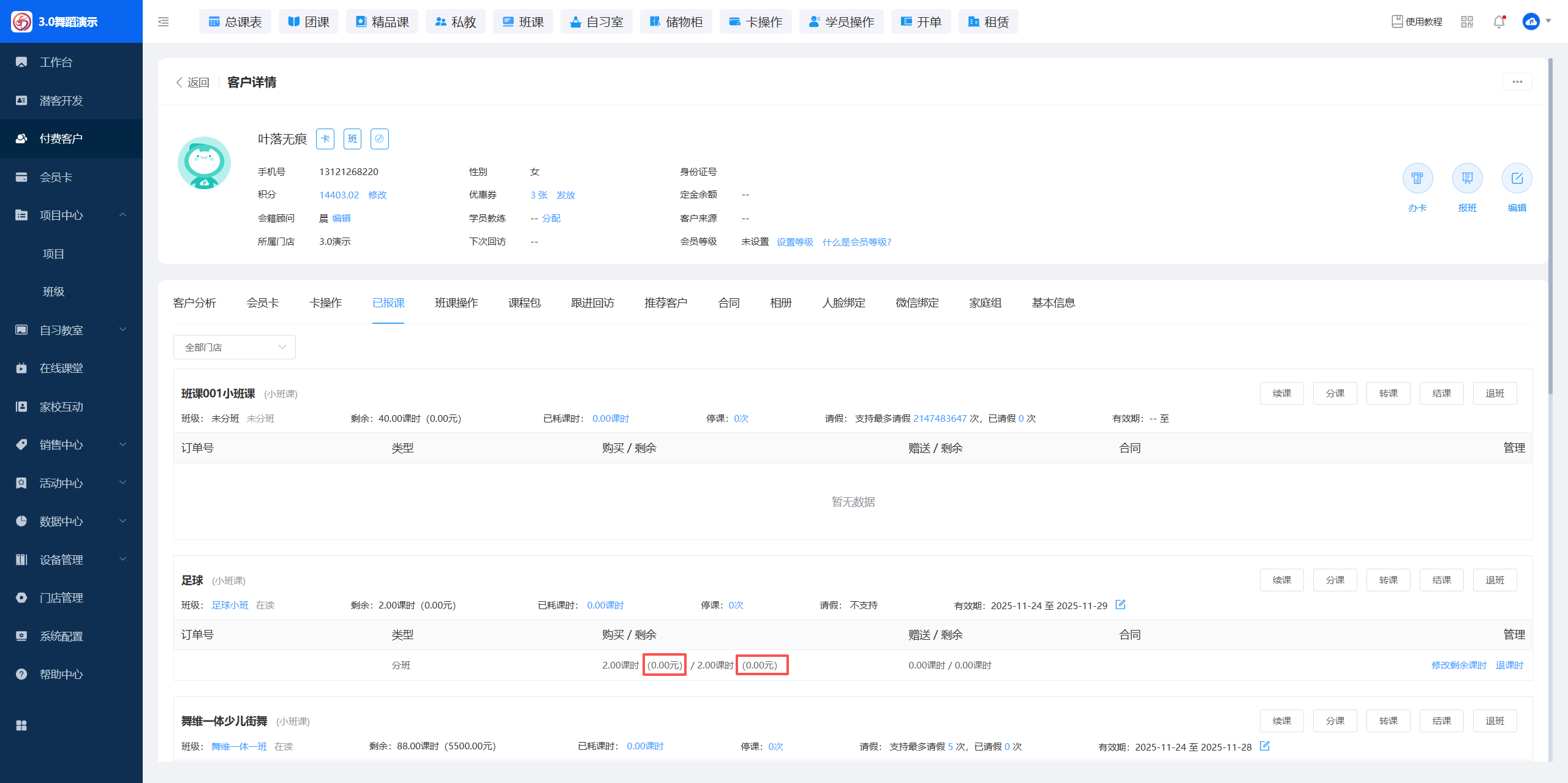This screenshot has width=1568, height=783.
Task: Click the 报班 enroll icon button
Action: (x=1467, y=179)
